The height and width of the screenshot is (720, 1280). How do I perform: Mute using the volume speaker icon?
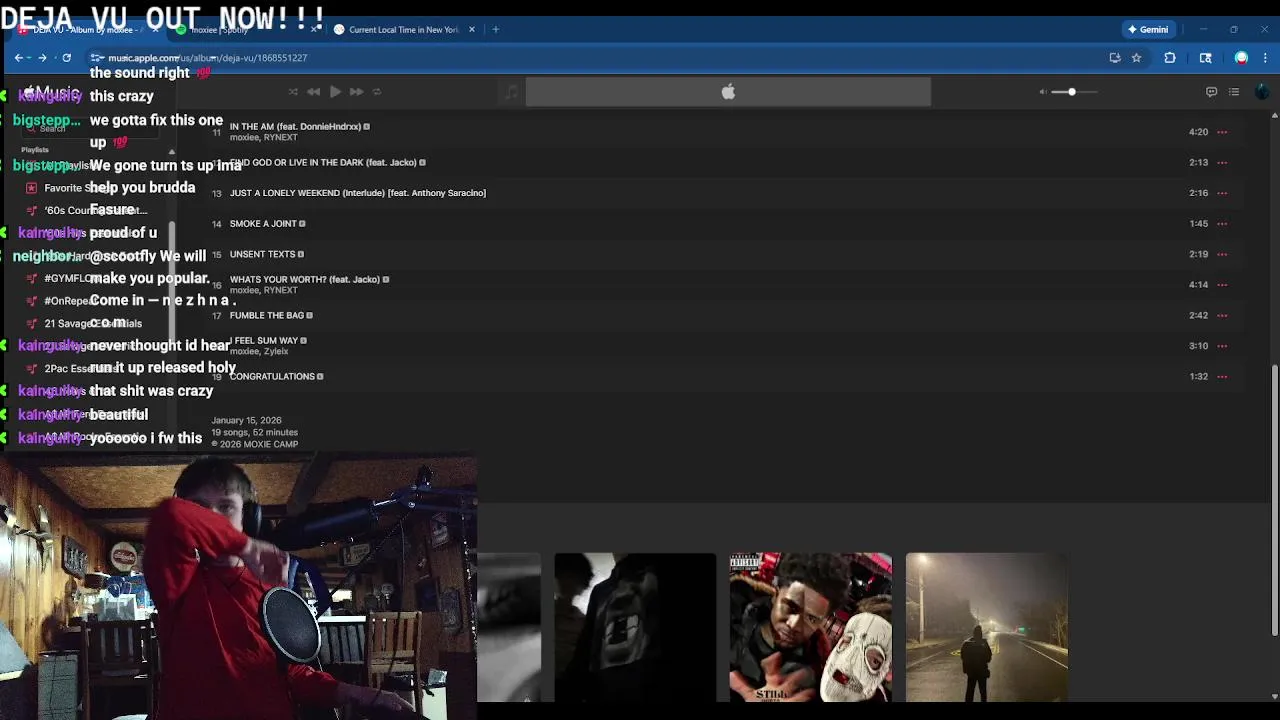point(1043,92)
